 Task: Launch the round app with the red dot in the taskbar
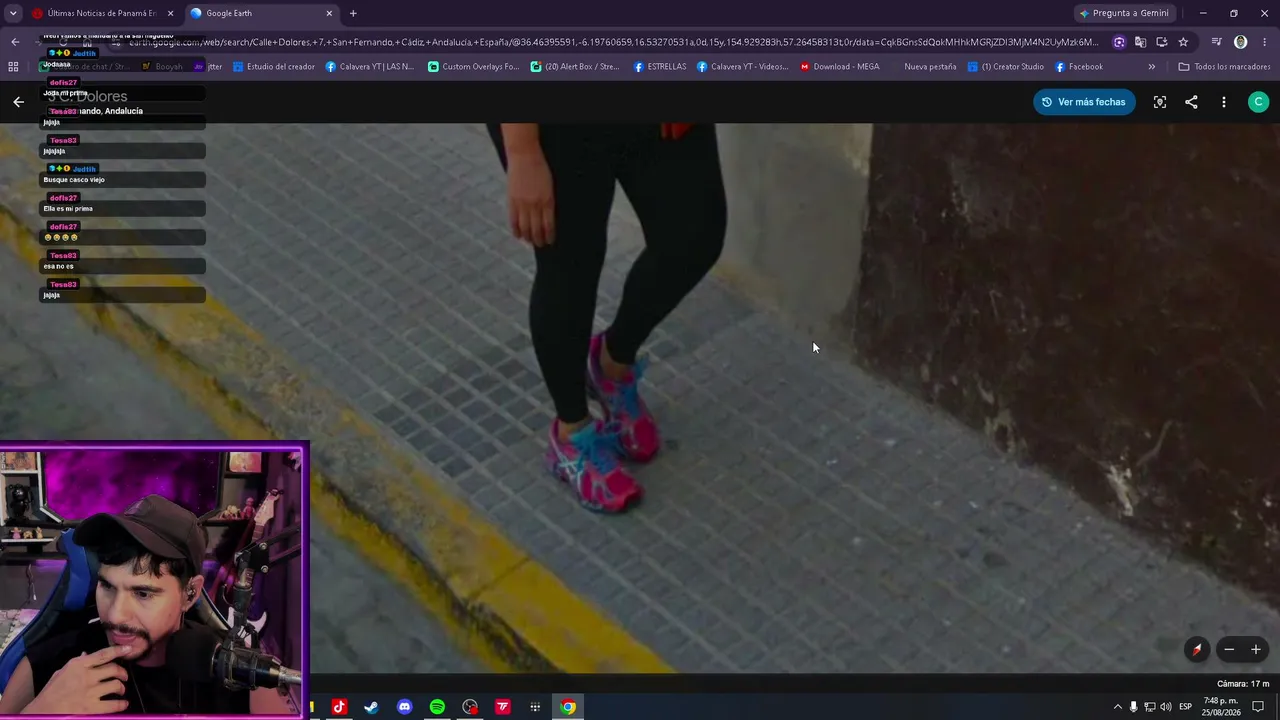[470, 707]
